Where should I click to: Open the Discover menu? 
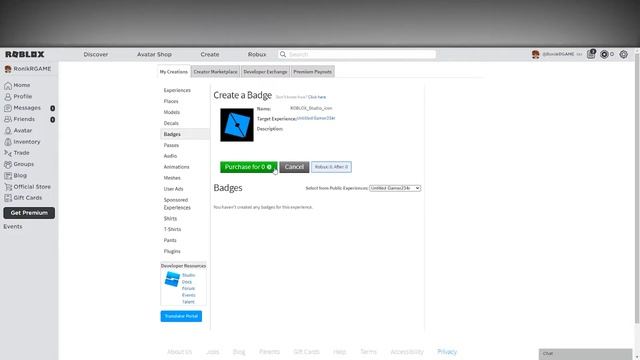tap(96, 54)
